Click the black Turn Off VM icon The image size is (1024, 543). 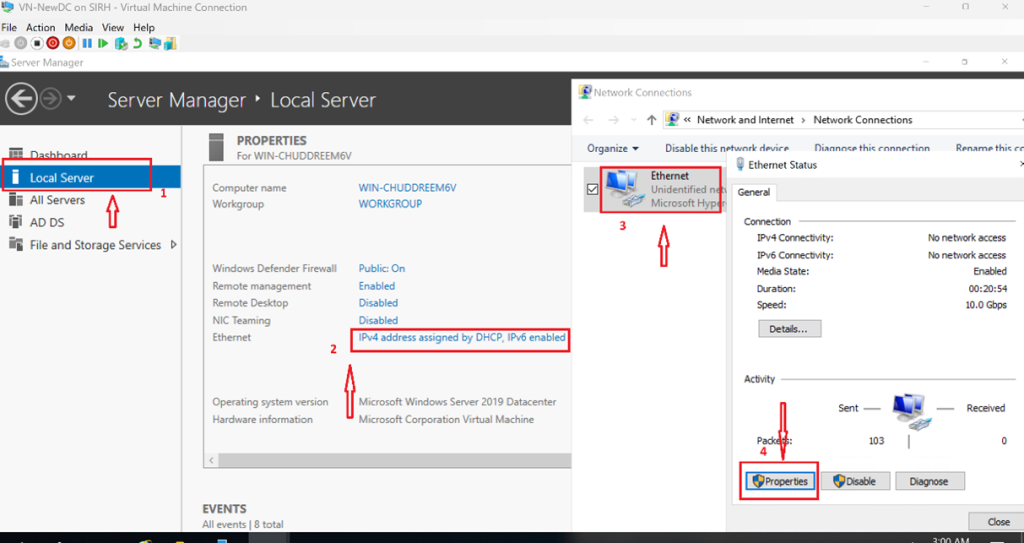point(37,43)
